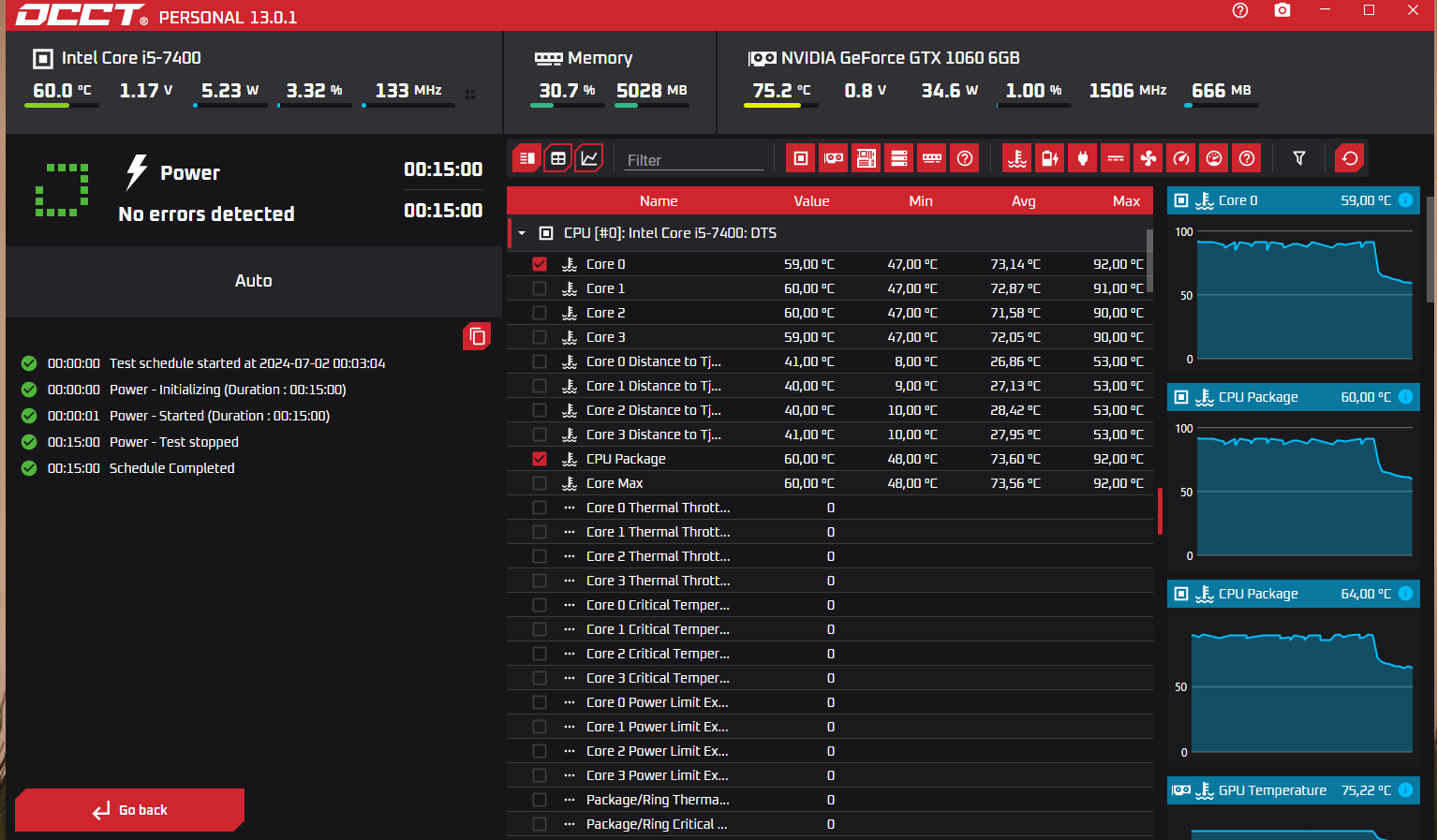Check the Core 2 sensor checkbox

tap(540, 313)
